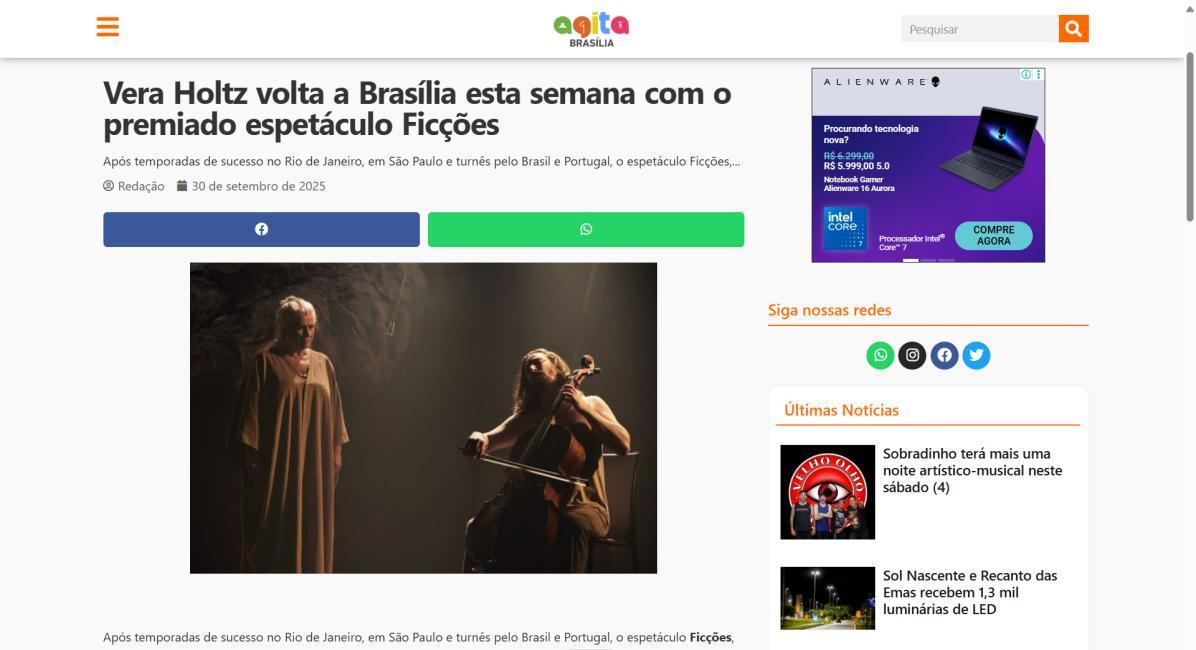1196x650 pixels.
Task: Open the Twitter social network icon
Action: [976, 355]
